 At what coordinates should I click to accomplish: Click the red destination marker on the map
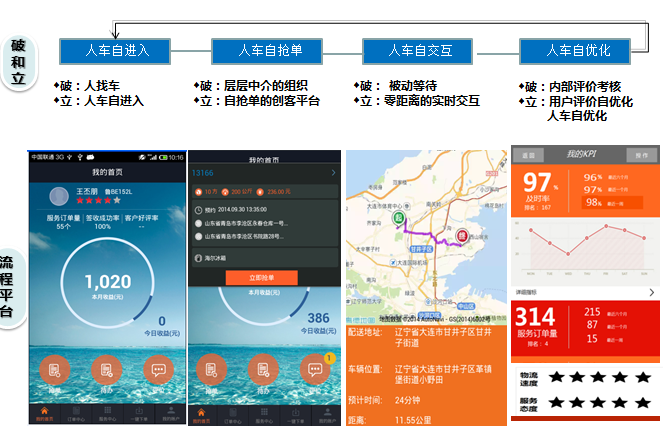pos(463,236)
